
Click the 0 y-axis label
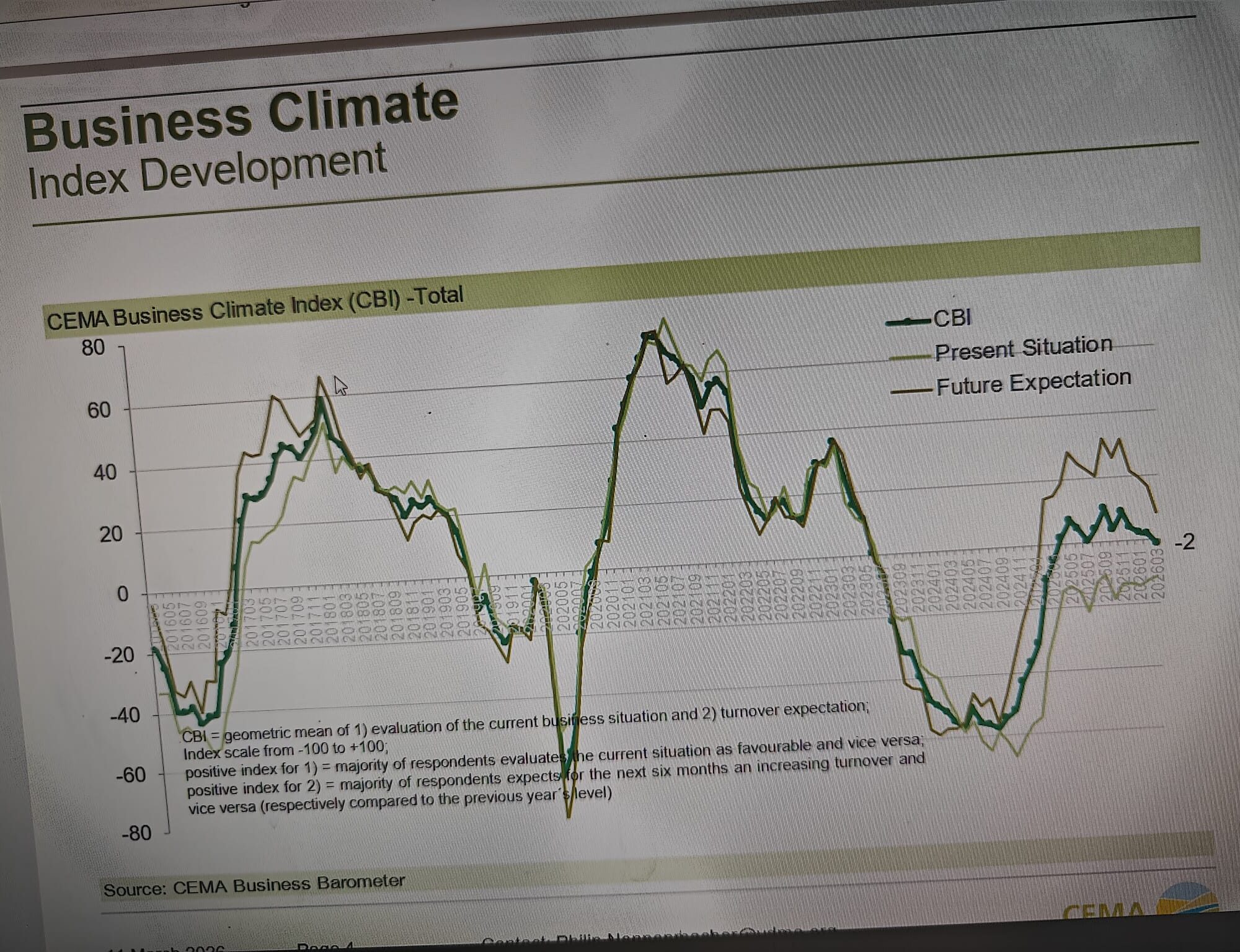[x=122, y=594]
